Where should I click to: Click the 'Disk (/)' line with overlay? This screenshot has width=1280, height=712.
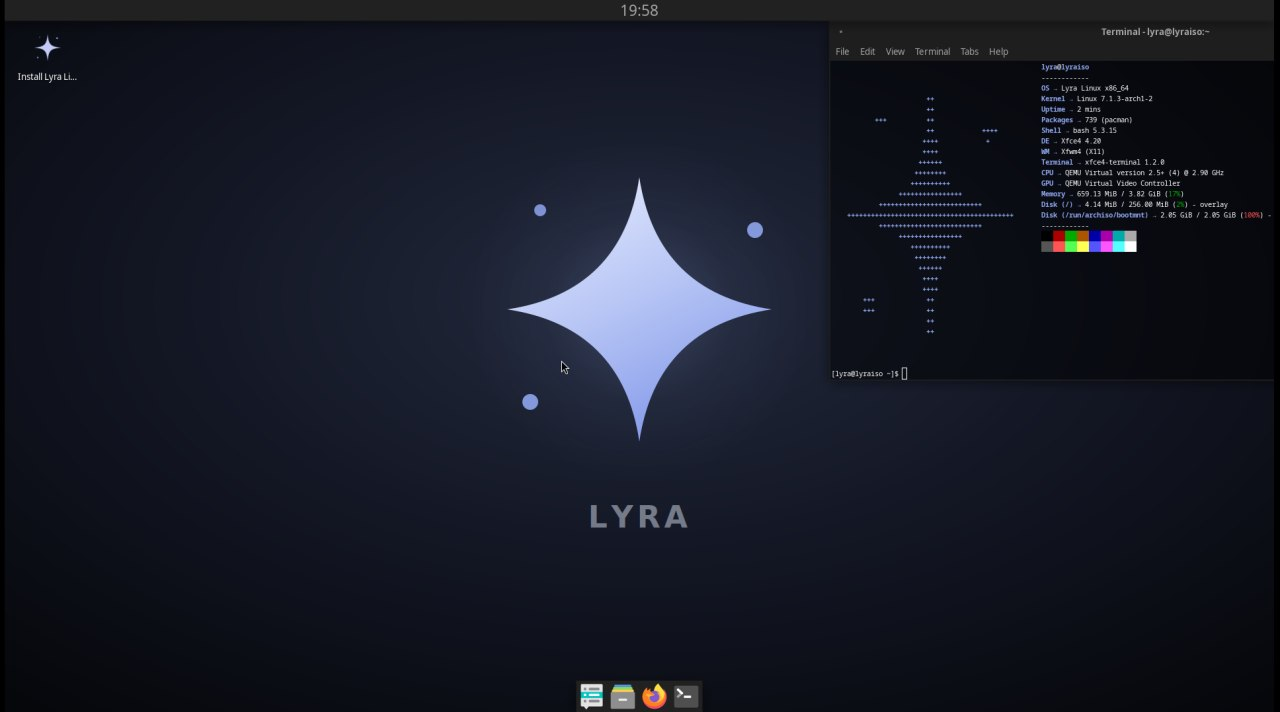point(1135,205)
